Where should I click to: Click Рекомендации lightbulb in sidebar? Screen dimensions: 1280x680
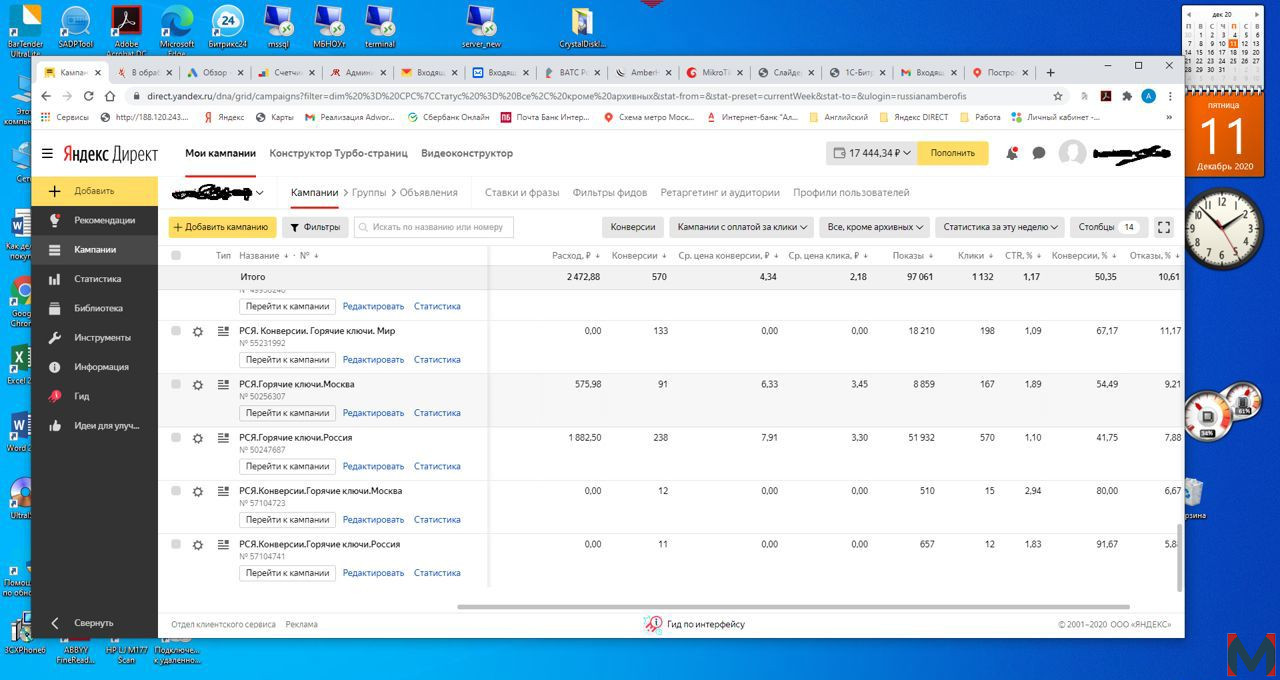click(x=55, y=220)
